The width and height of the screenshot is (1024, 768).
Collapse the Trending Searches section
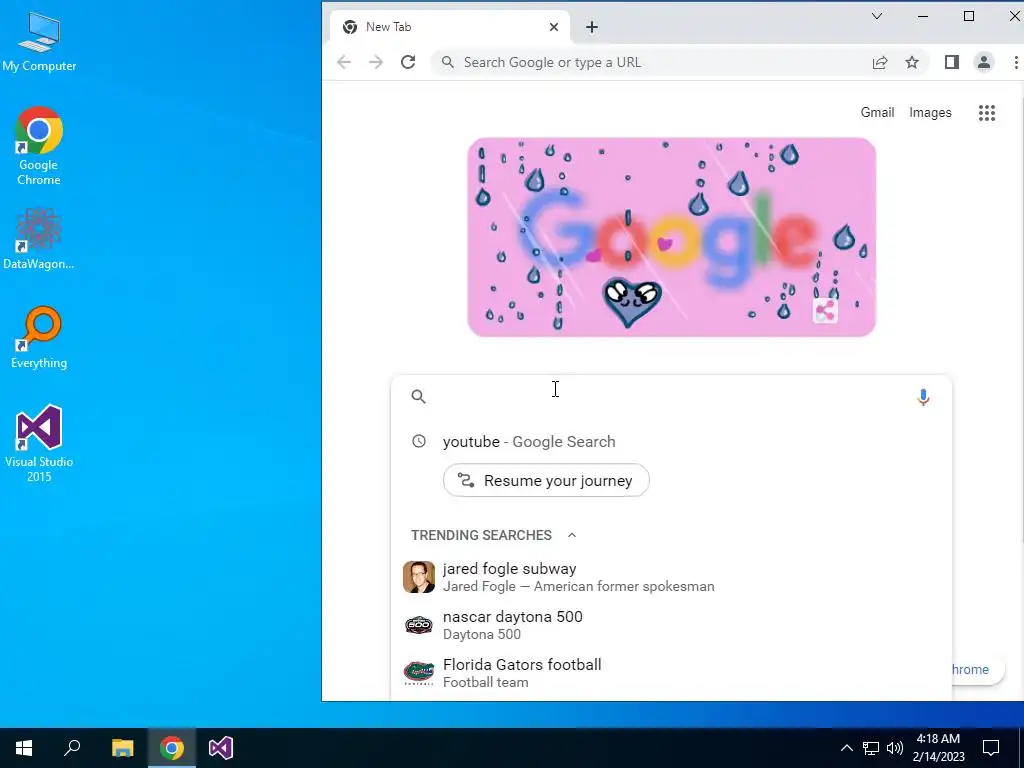coord(572,535)
